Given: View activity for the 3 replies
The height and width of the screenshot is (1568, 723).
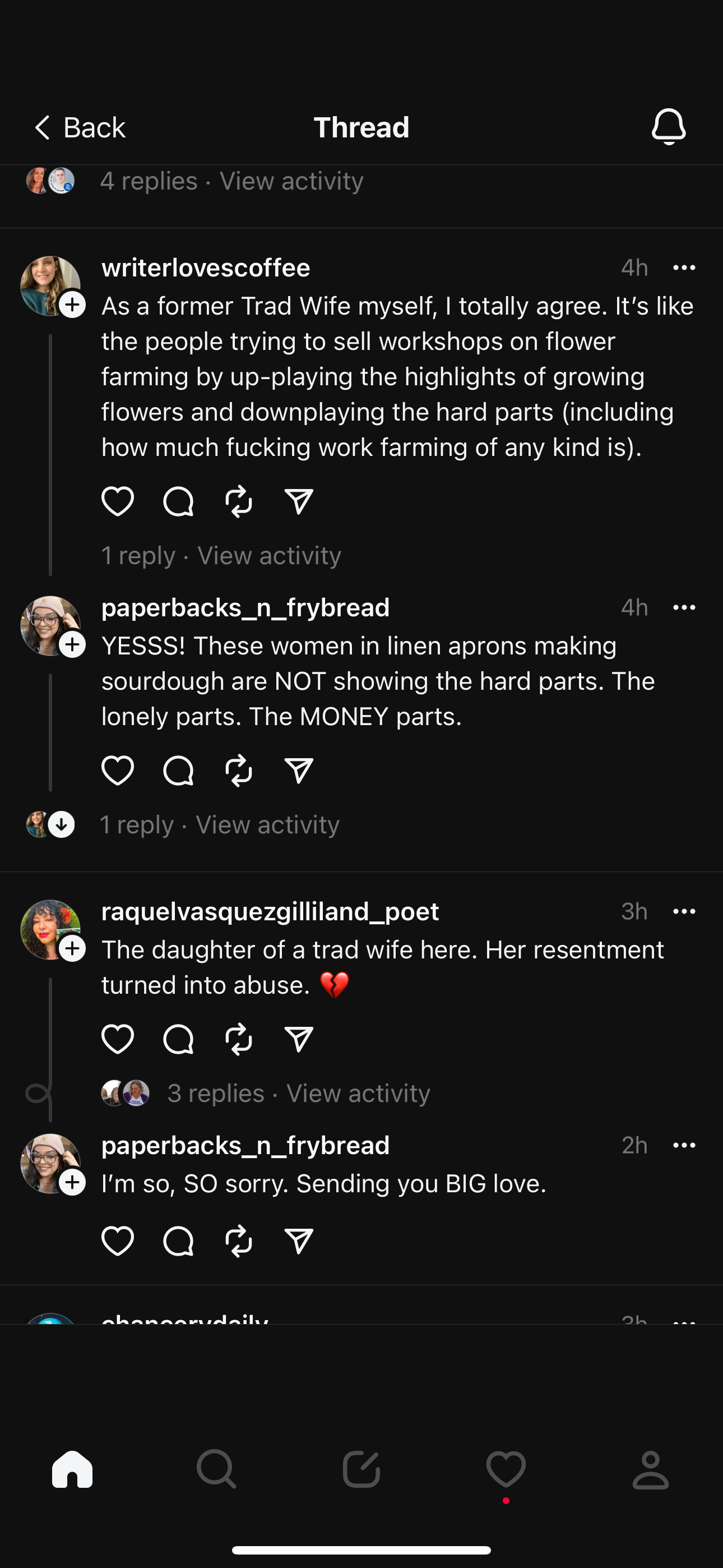Looking at the screenshot, I should tap(358, 1094).
